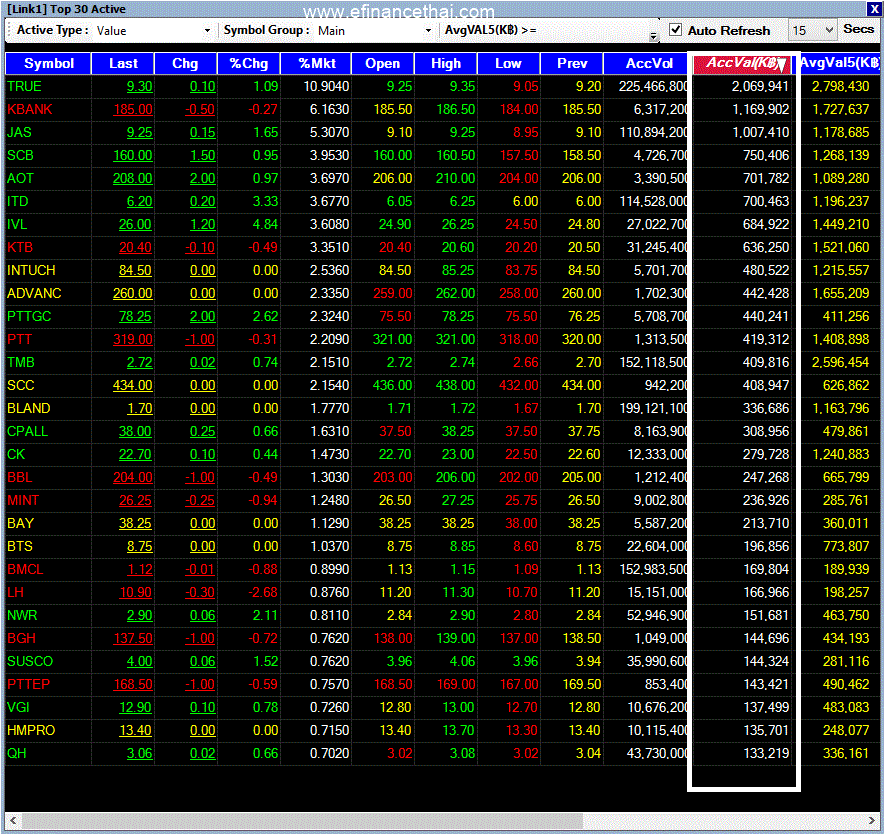Viewport: 885px width, 835px height.
Task: Sort by the %Chg column header
Action: click(248, 63)
